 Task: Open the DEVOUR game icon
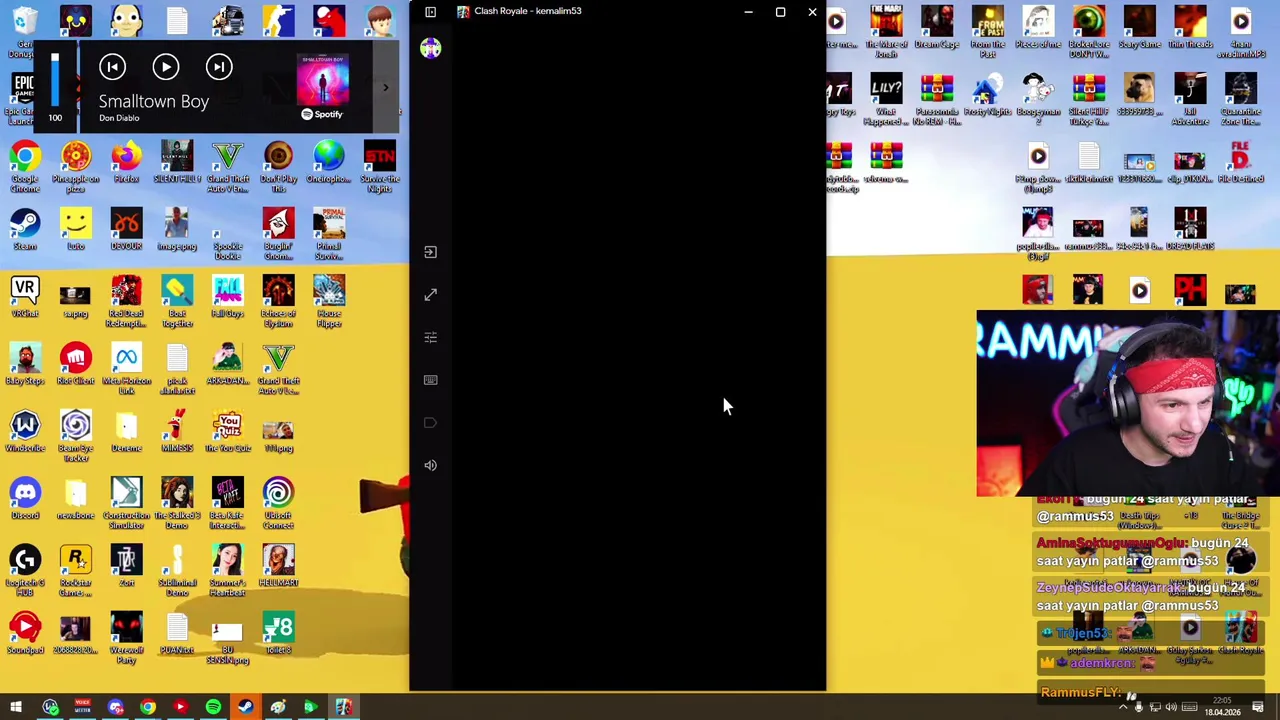pyautogui.click(x=126, y=230)
